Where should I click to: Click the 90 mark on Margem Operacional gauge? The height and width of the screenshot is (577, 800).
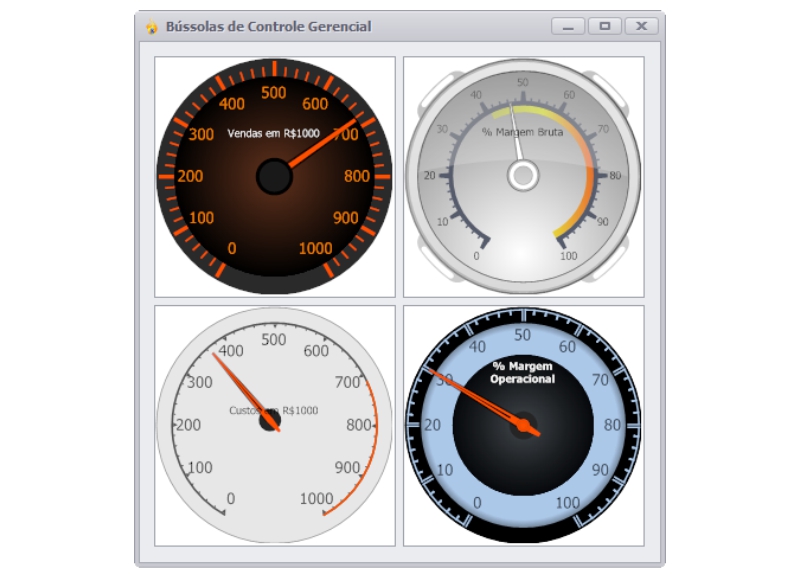(599, 469)
